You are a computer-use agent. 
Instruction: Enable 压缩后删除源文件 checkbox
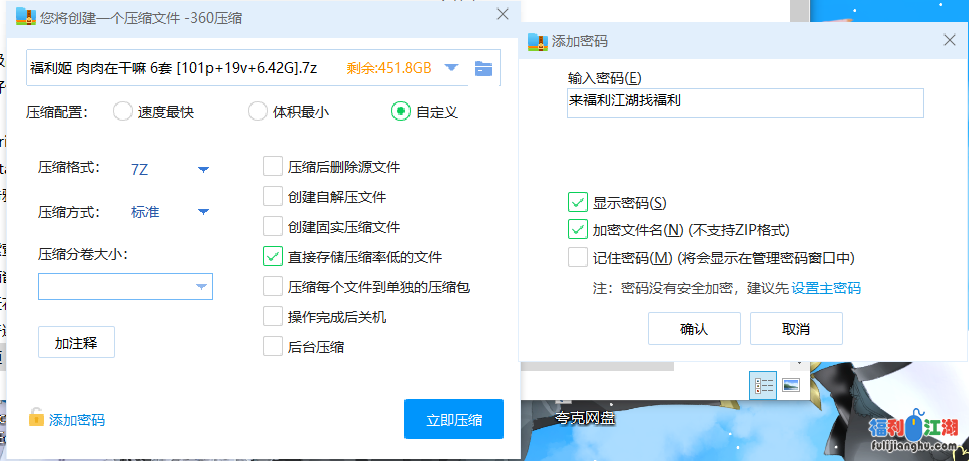[x=272, y=167]
